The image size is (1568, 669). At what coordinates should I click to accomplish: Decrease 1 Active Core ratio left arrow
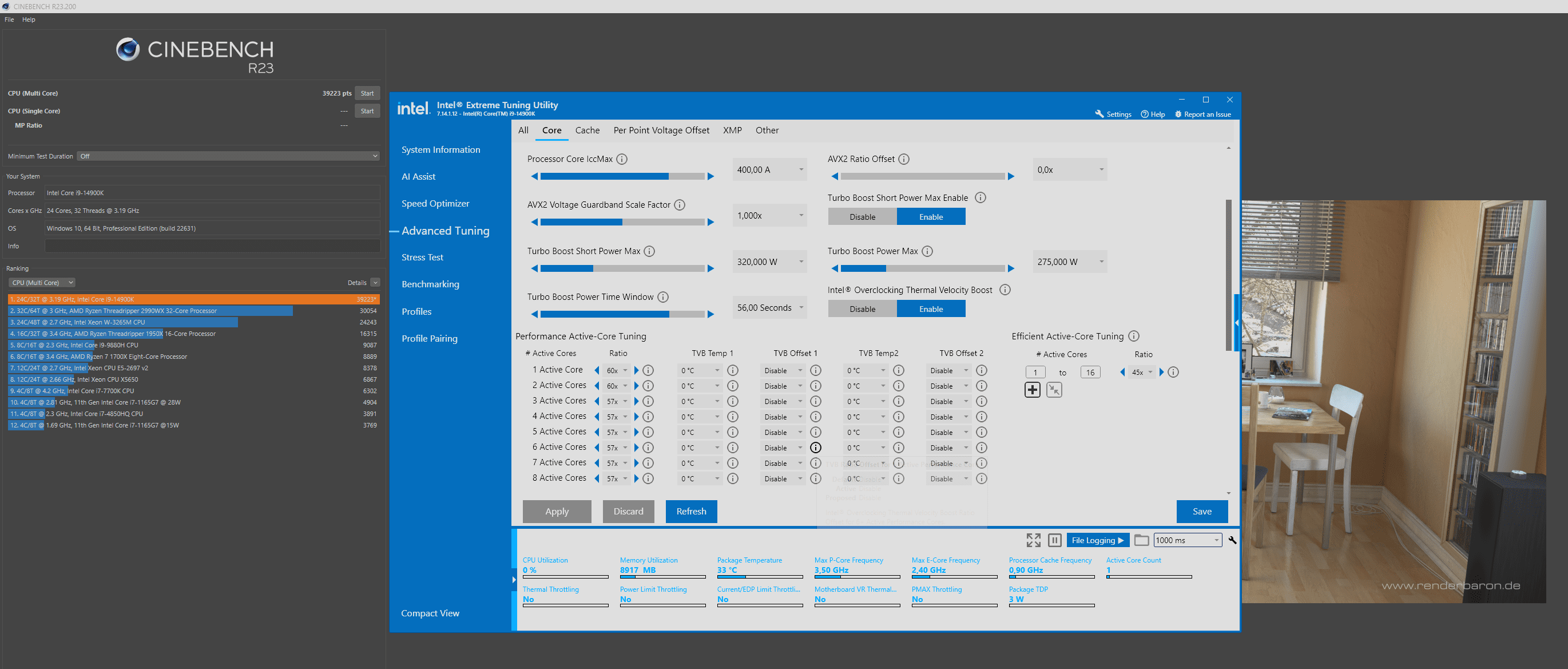click(x=597, y=371)
